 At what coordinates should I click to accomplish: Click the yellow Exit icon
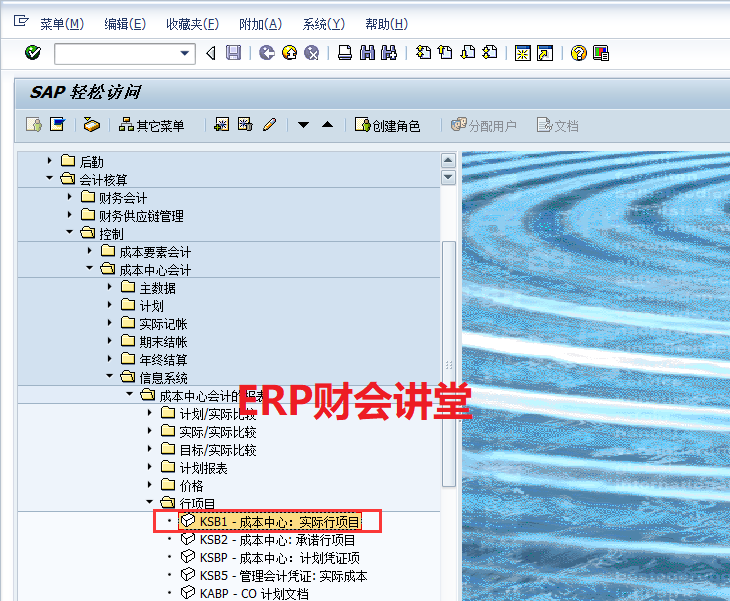point(289,53)
